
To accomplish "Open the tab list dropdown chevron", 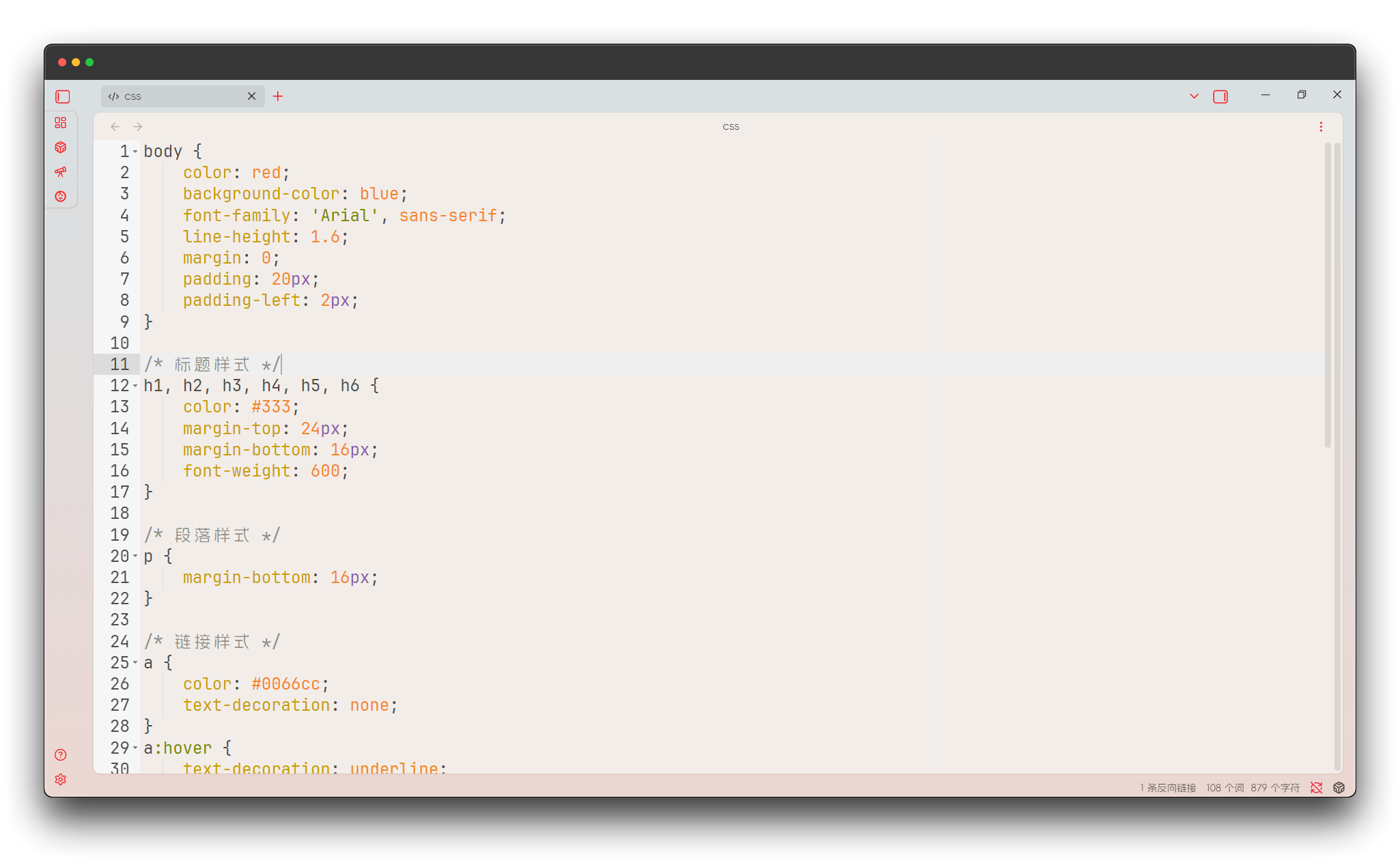I will click(1194, 96).
